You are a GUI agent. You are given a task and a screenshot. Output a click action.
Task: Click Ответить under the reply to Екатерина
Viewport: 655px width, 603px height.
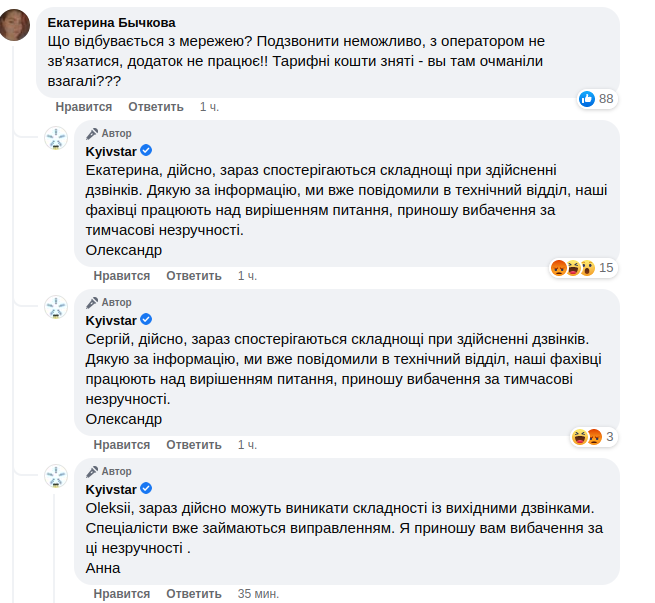[x=194, y=276]
